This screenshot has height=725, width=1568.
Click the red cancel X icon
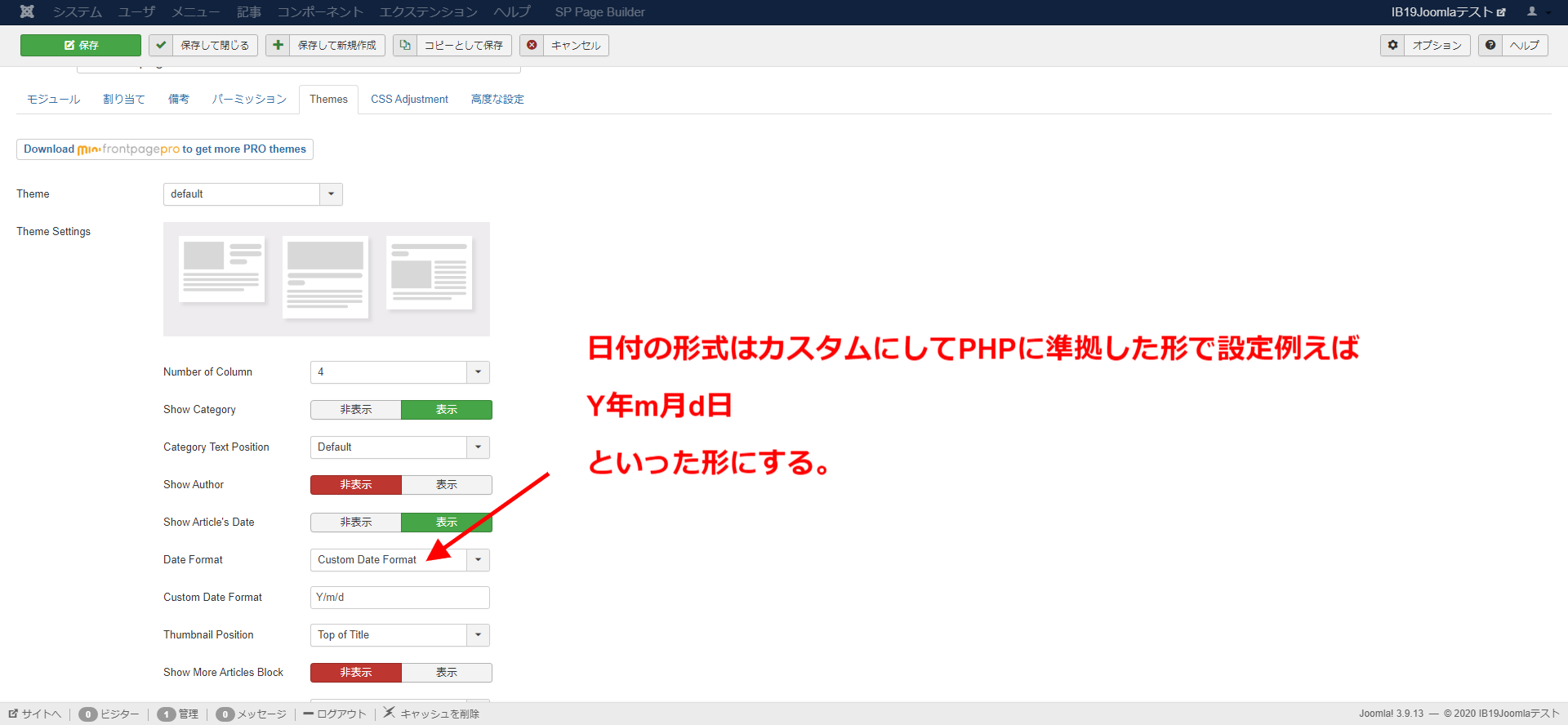click(532, 45)
